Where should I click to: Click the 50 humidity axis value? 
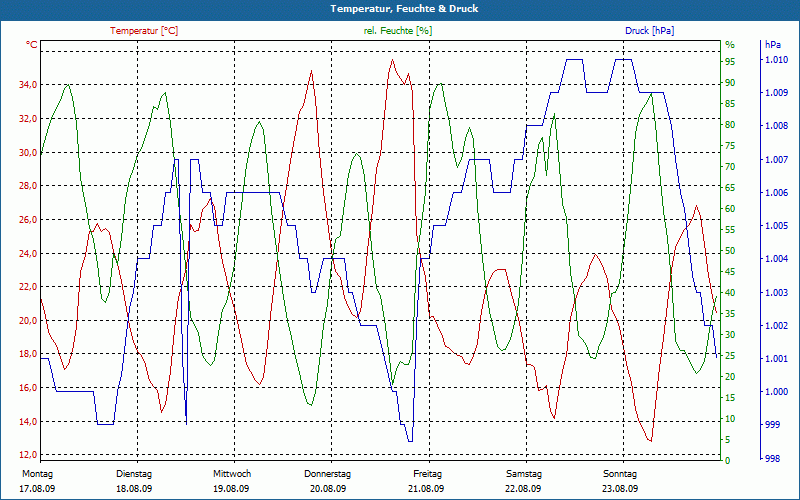click(730, 251)
